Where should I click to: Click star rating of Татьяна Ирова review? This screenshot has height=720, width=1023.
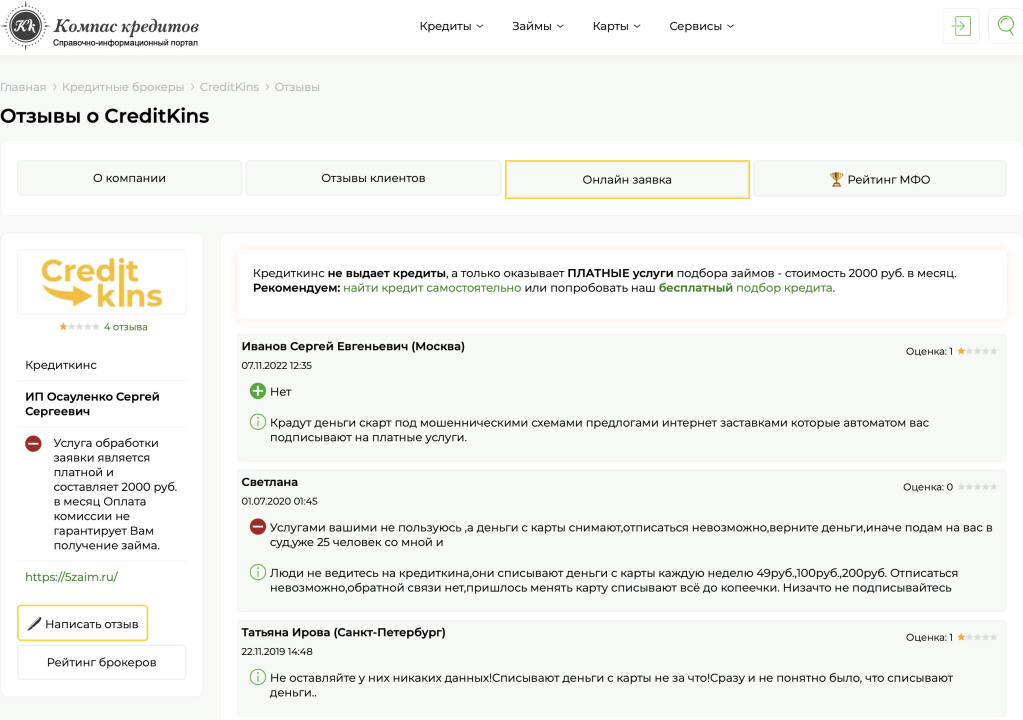point(977,637)
